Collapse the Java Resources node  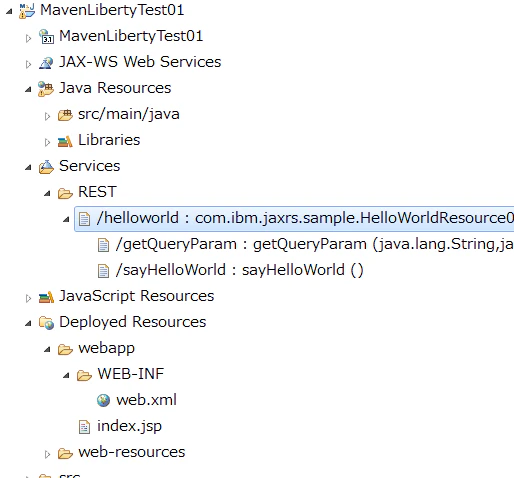point(28,90)
